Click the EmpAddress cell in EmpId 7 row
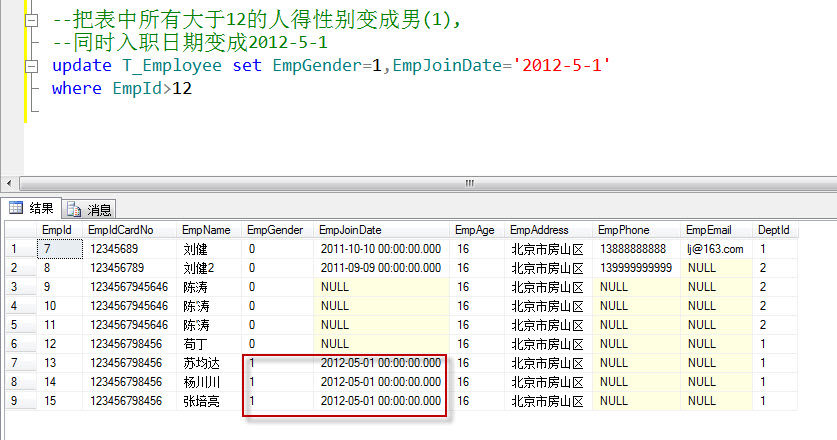The height and width of the screenshot is (440, 837). [548, 249]
